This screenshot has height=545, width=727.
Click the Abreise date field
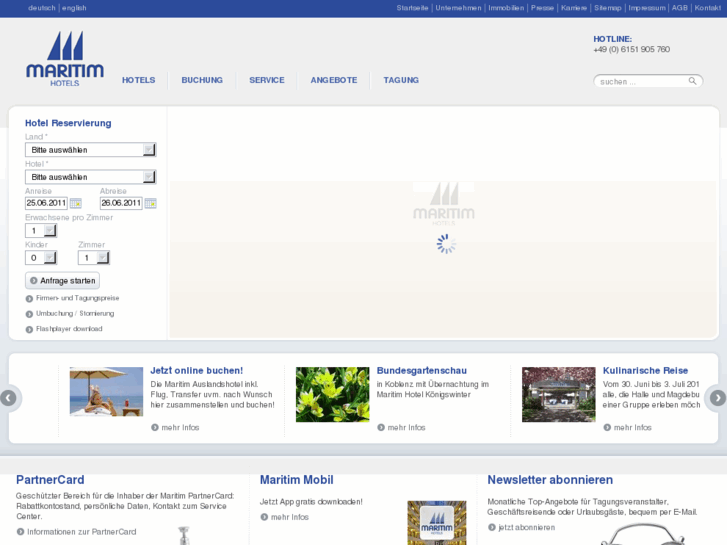coord(121,203)
